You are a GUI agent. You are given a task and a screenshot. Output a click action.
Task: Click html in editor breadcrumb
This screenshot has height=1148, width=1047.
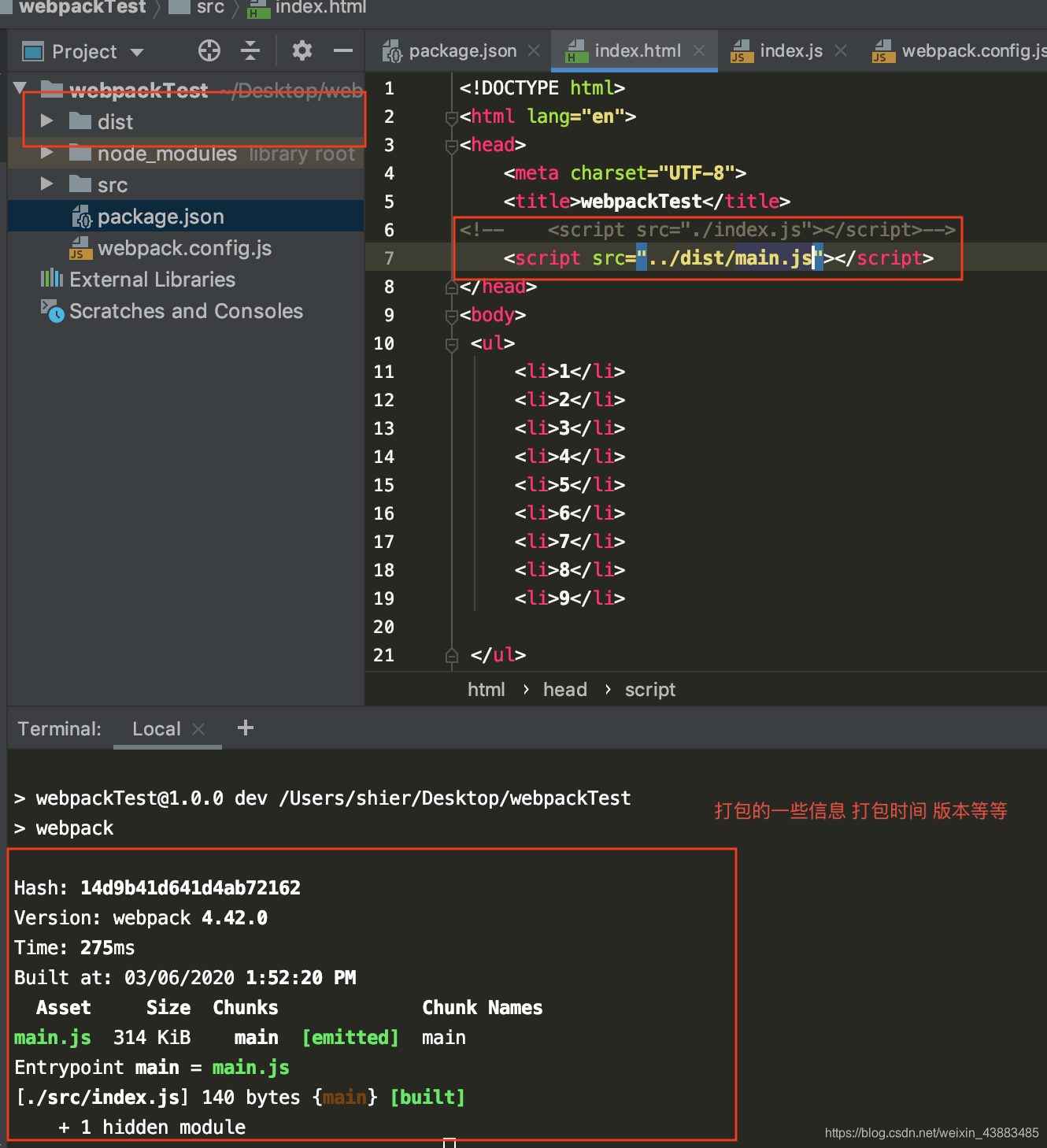click(x=486, y=690)
